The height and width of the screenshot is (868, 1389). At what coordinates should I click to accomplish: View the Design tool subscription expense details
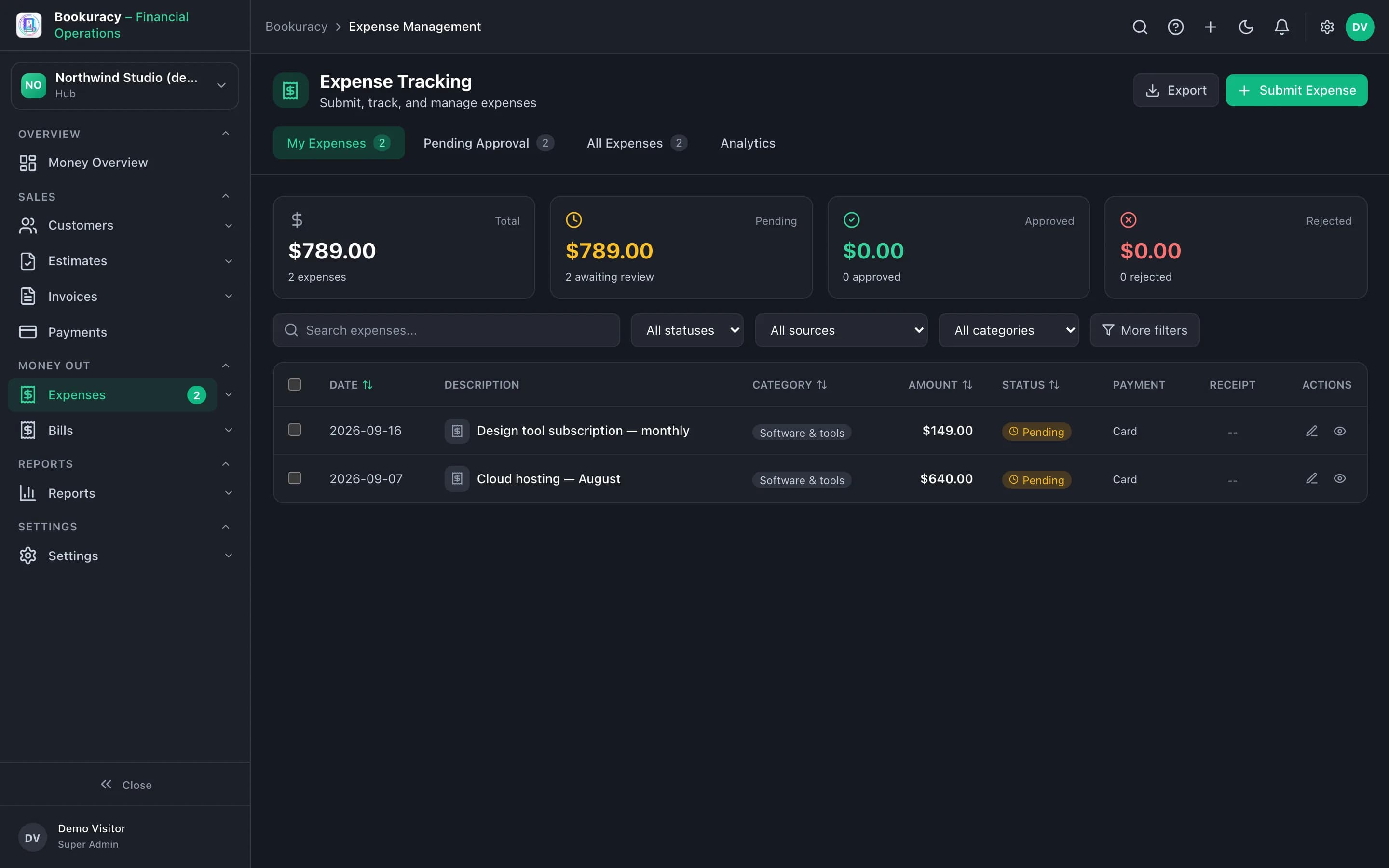(x=1340, y=431)
